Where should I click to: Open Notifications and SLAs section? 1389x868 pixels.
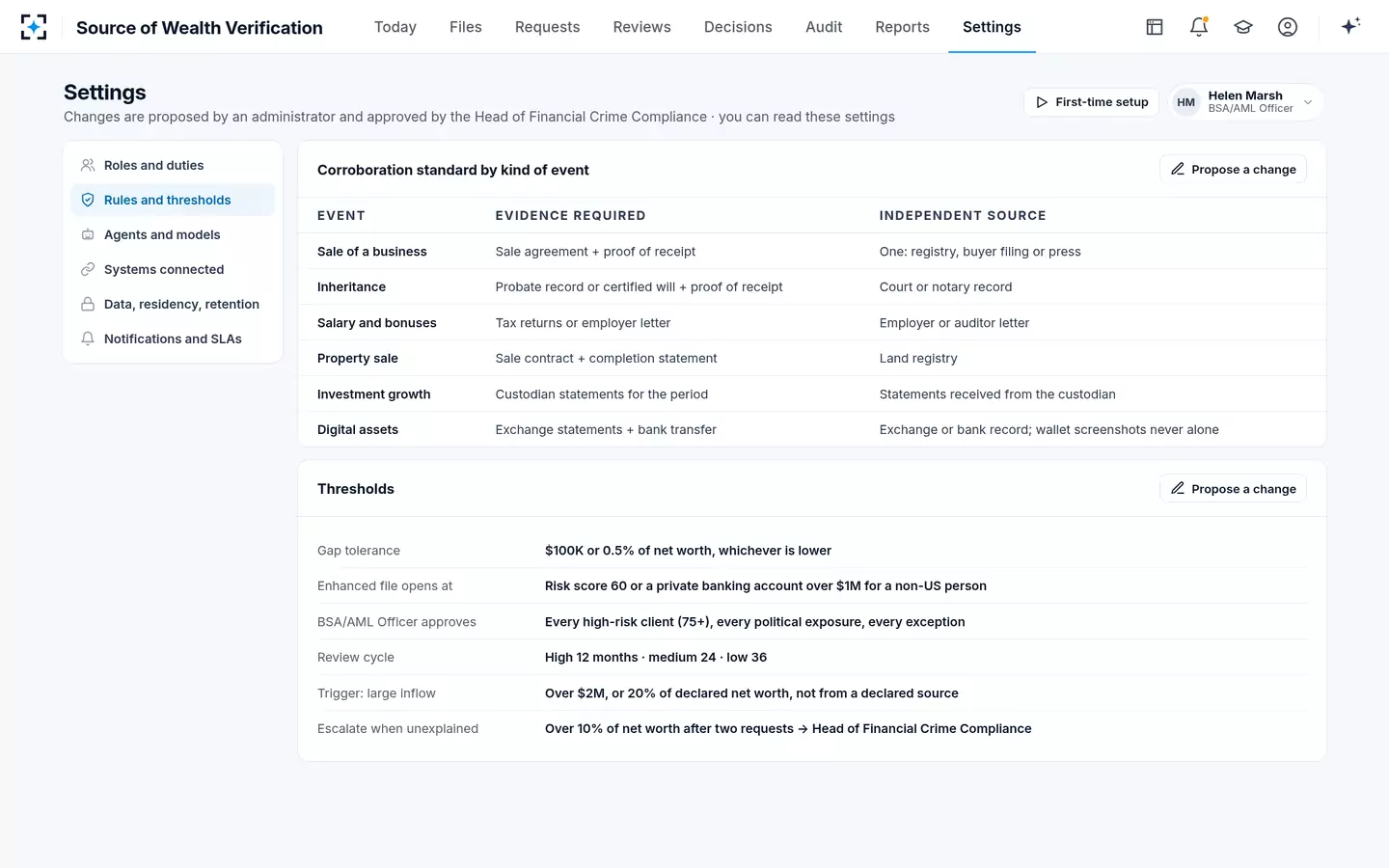173,339
